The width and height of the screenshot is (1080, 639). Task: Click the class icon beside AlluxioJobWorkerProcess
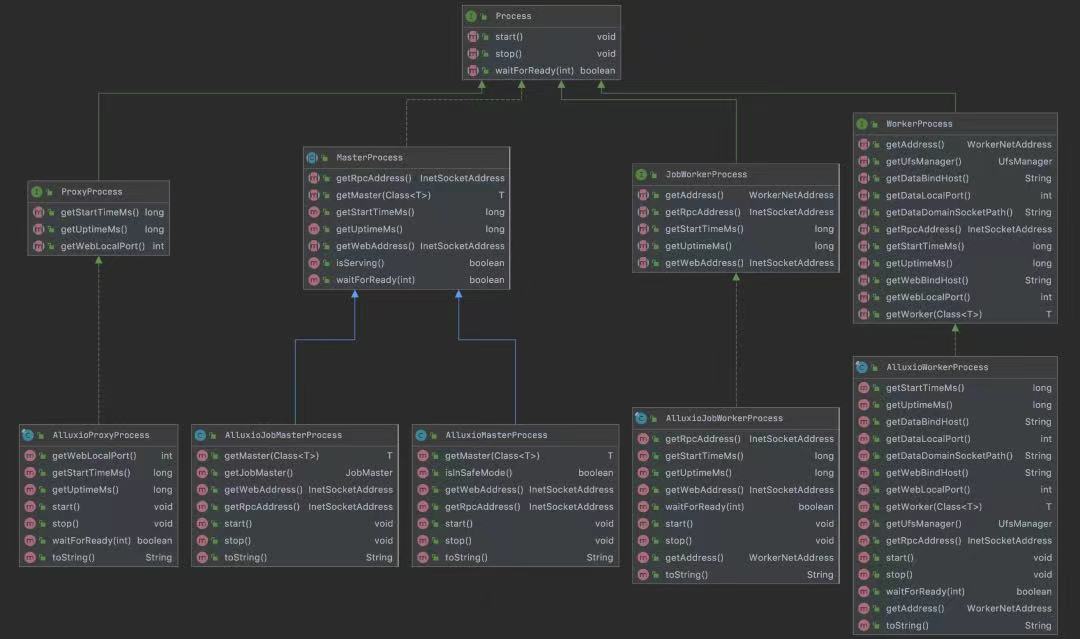[x=641, y=418]
